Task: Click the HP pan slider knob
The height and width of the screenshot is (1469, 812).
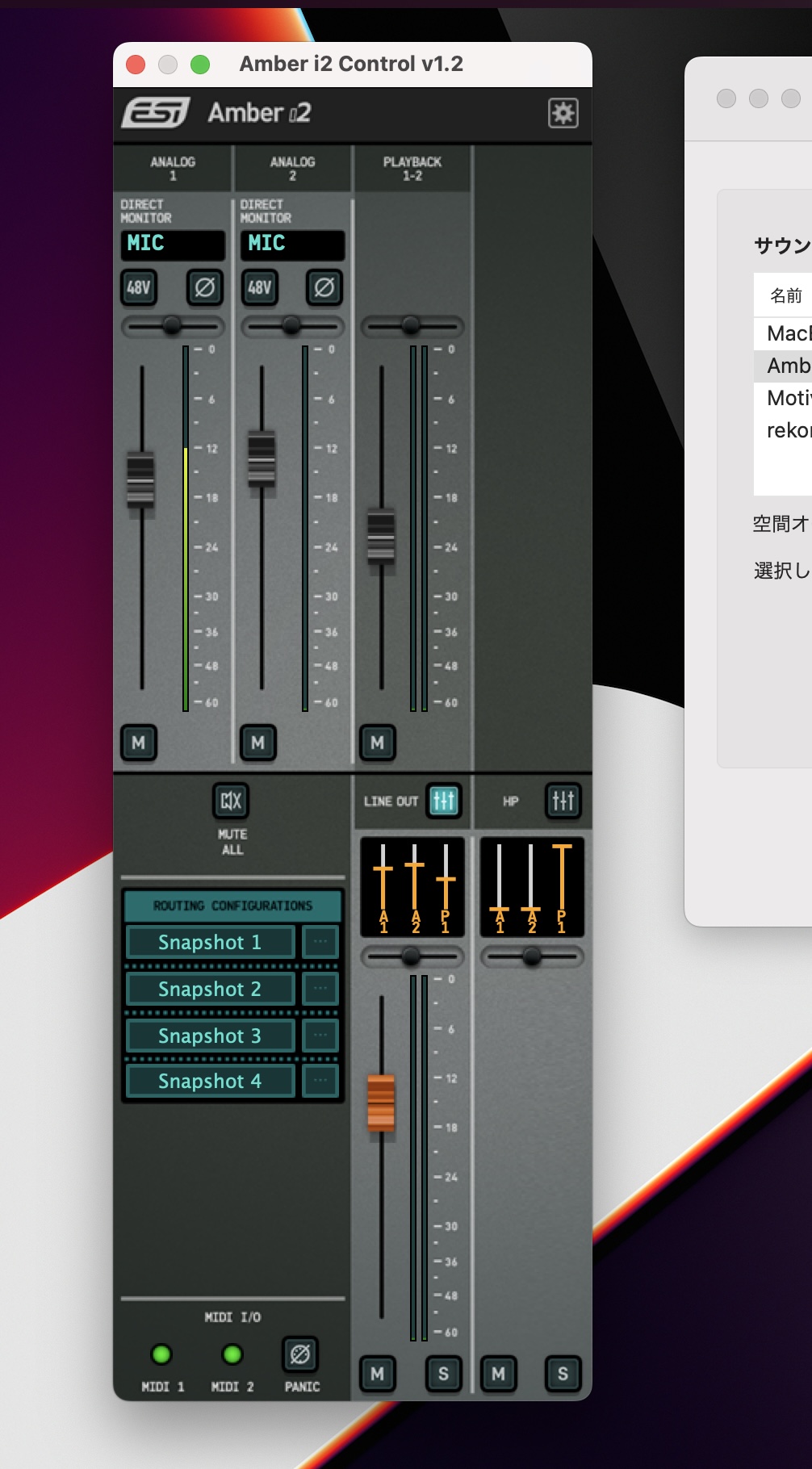Action: [x=532, y=956]
